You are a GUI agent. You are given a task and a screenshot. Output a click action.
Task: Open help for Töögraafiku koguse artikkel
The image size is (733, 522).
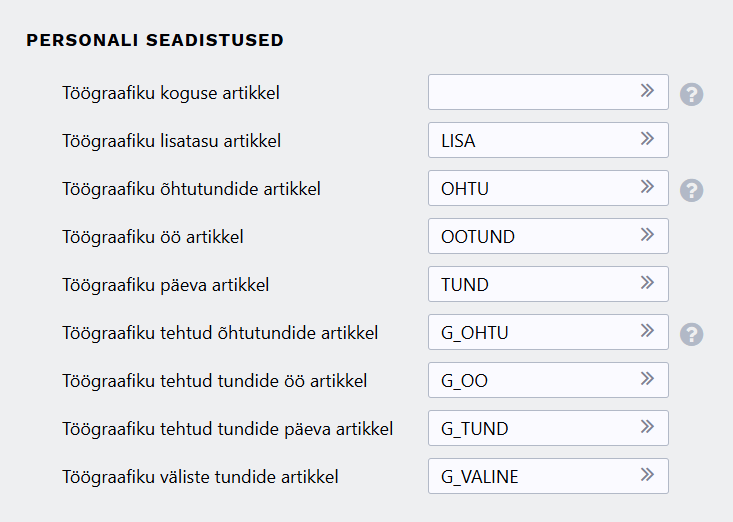[x=691, y=94]
